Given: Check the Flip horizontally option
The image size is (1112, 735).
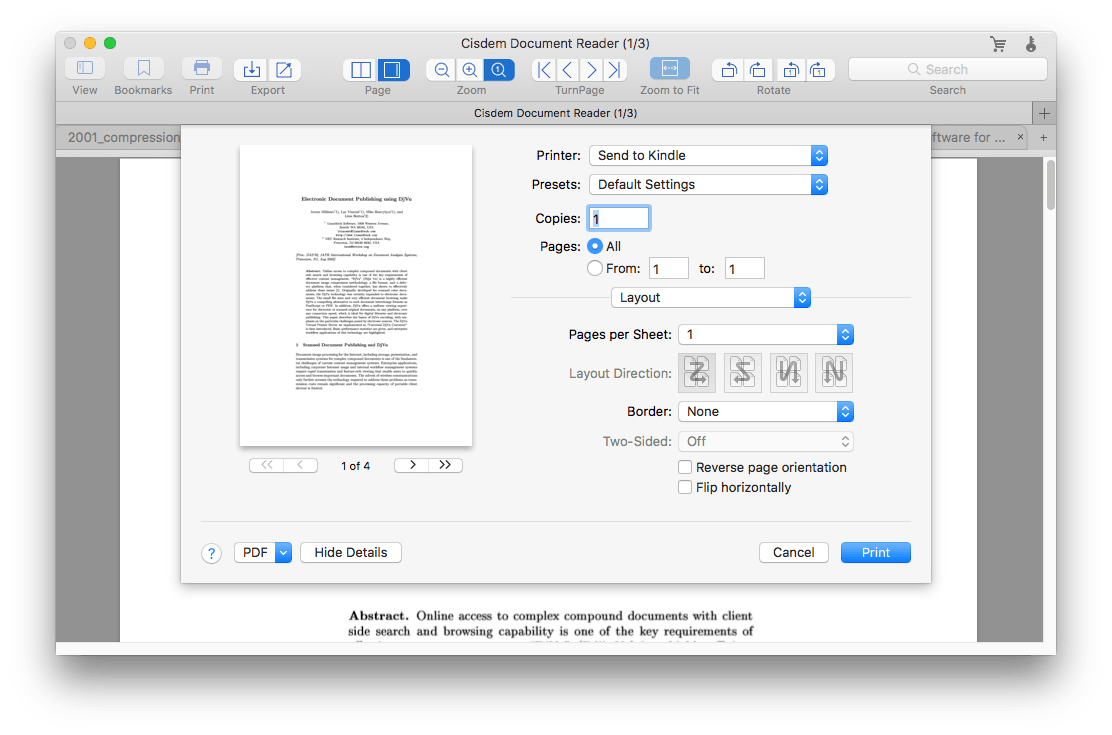Looking at the screenshot, I should [x=685, y=487].
